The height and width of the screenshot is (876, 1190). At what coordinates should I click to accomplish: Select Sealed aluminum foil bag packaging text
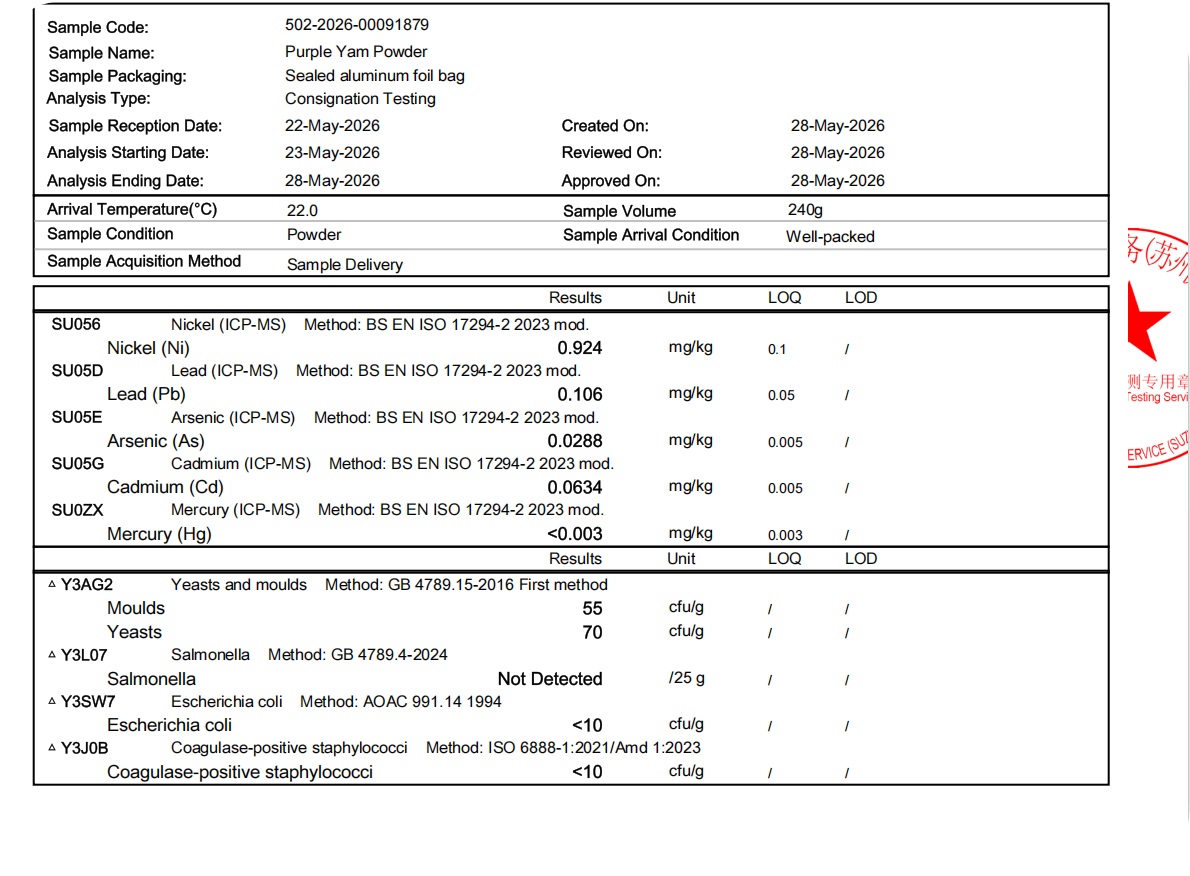(x=375, y=76)
